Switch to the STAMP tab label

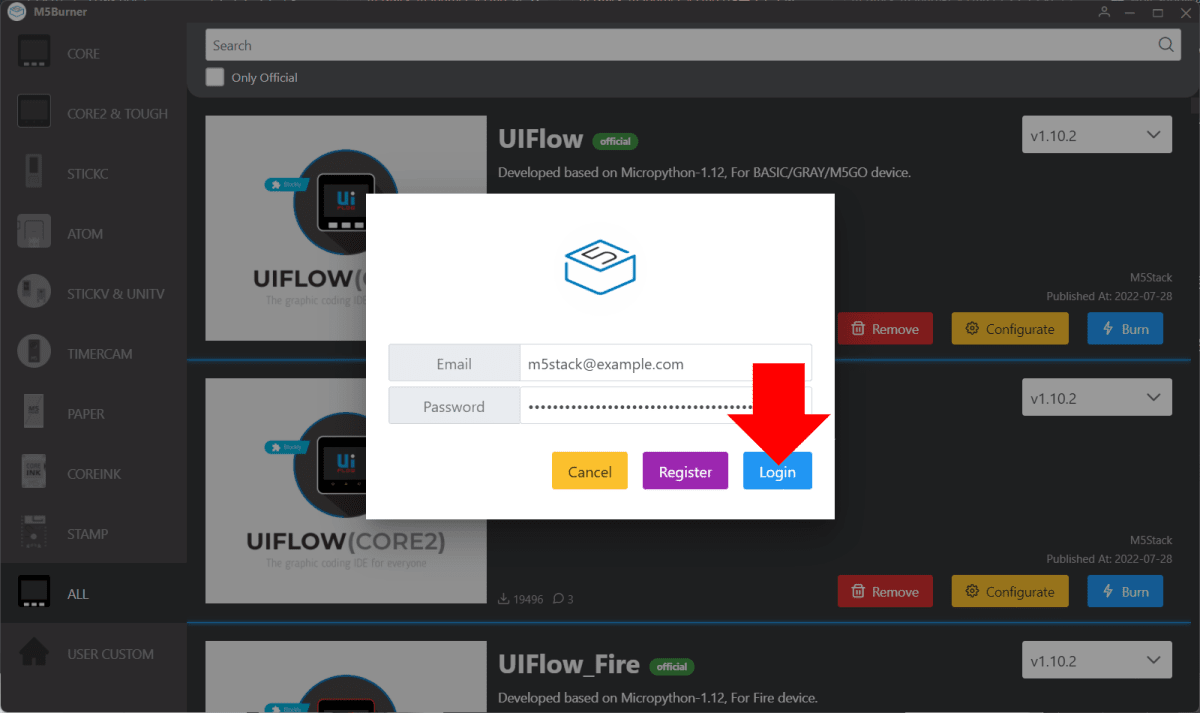tap(87, 534)
